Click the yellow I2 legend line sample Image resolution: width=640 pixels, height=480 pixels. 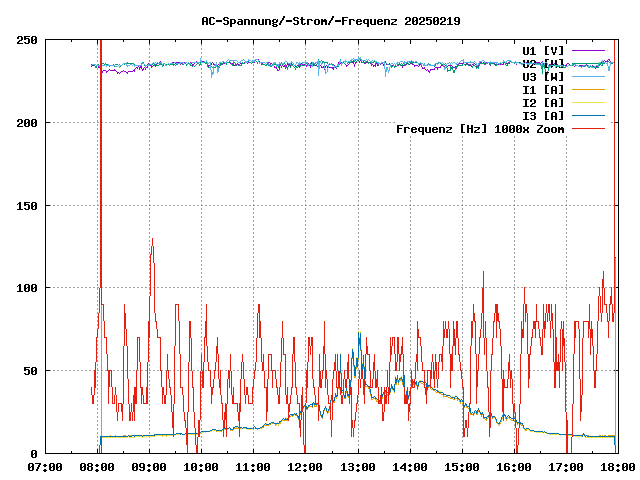click(x=589, y=102)
